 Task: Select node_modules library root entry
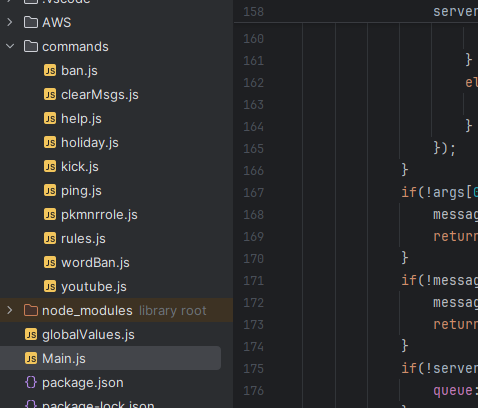pos(116,310)
